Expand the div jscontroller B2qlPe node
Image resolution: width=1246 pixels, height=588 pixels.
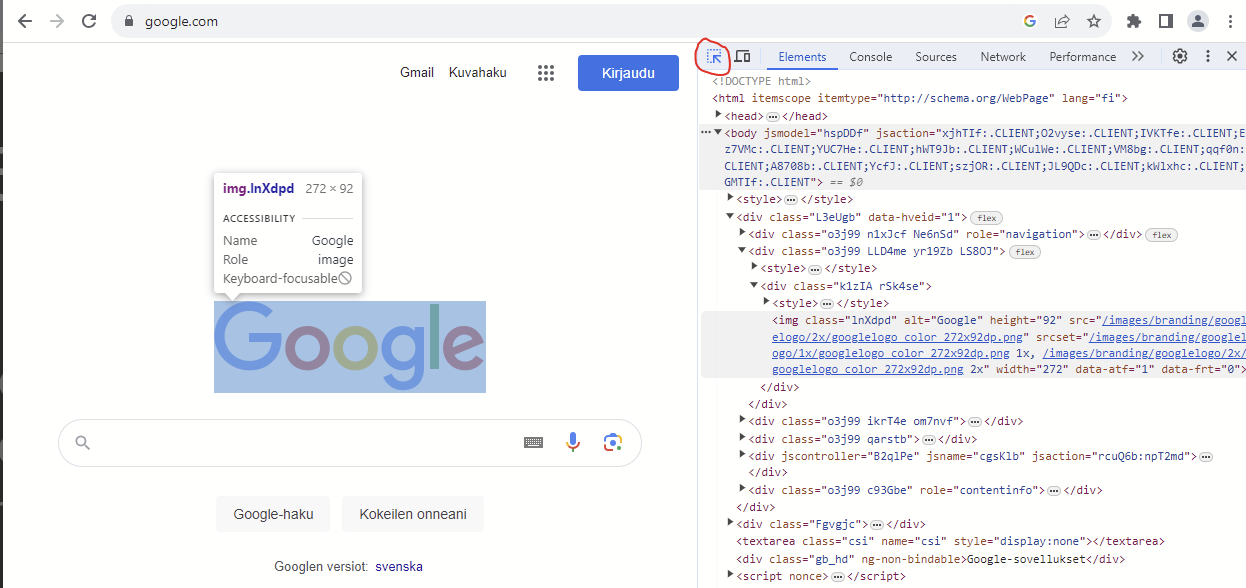(x=742, y=454)
